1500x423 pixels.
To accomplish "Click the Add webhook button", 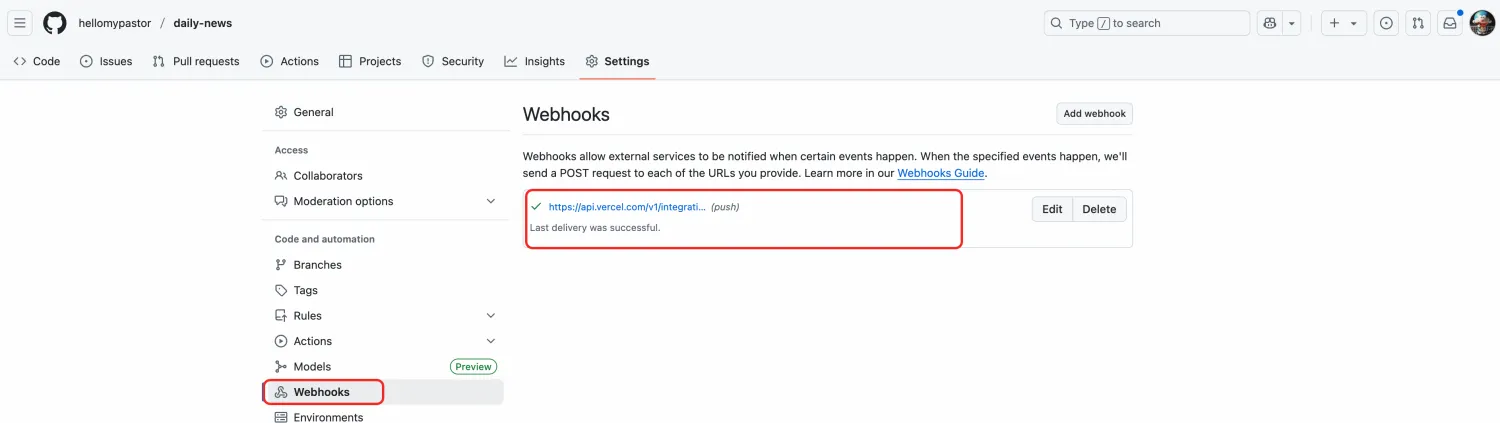I will [1095, 114].
